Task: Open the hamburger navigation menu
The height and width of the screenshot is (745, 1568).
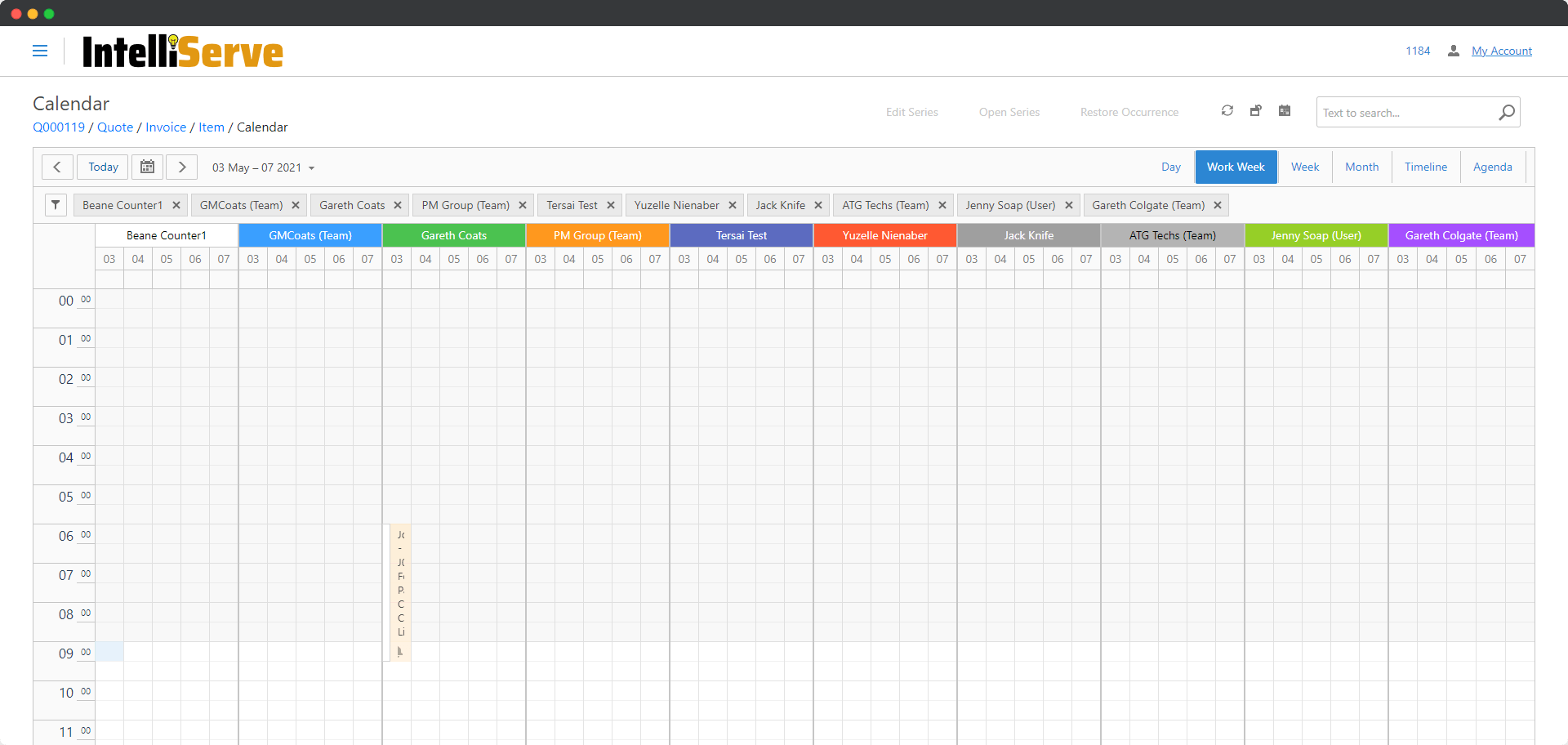Action: [40, 51]
